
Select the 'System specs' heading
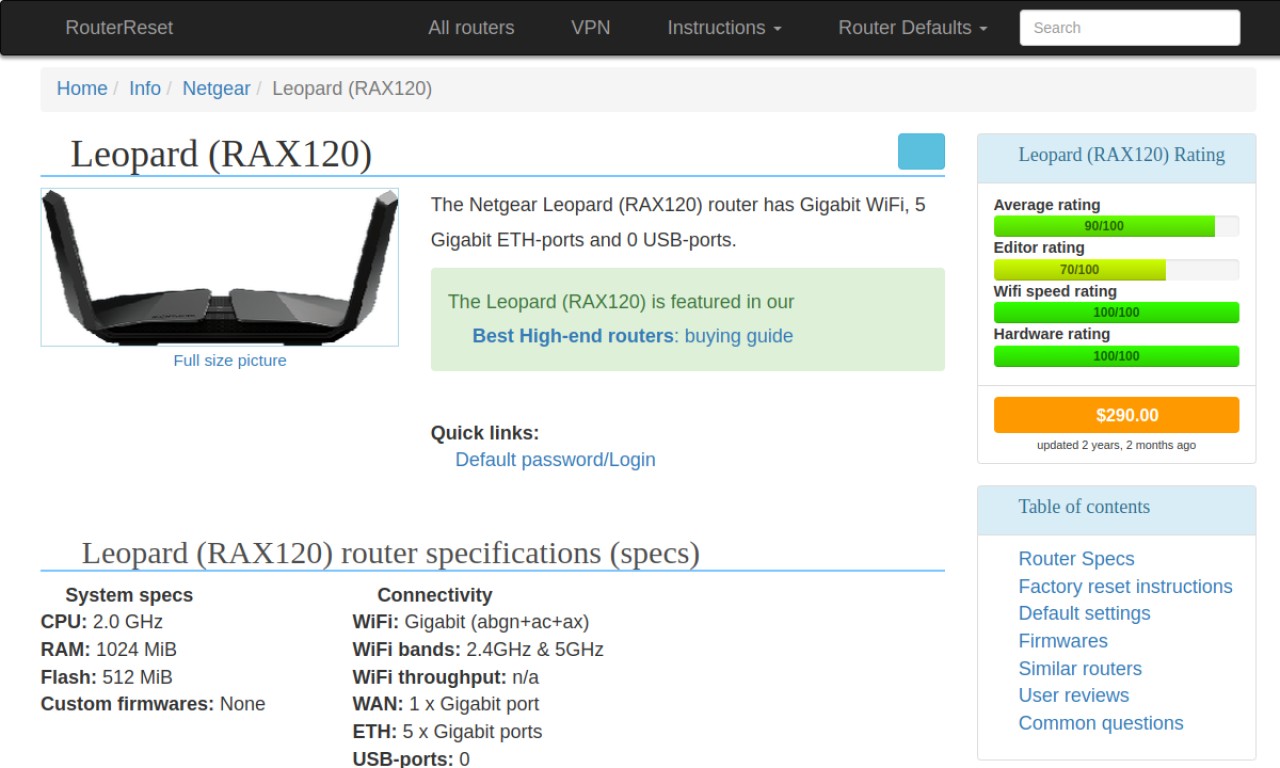[x=129, y=595]
